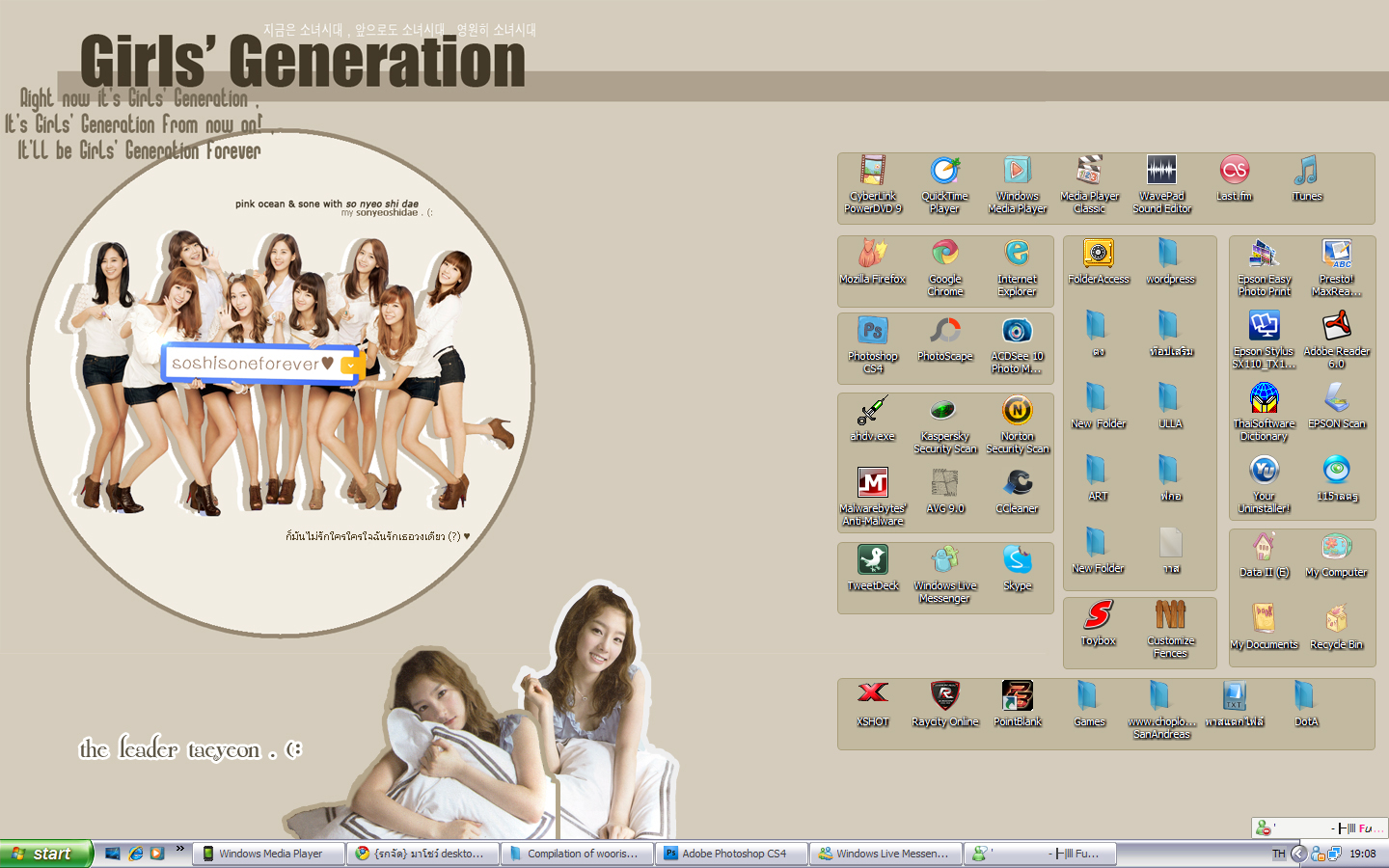Select Epson Stylus SX110_TX1 icon
The width and height of the screenshot is (1389, 868).
[1265, 339]
